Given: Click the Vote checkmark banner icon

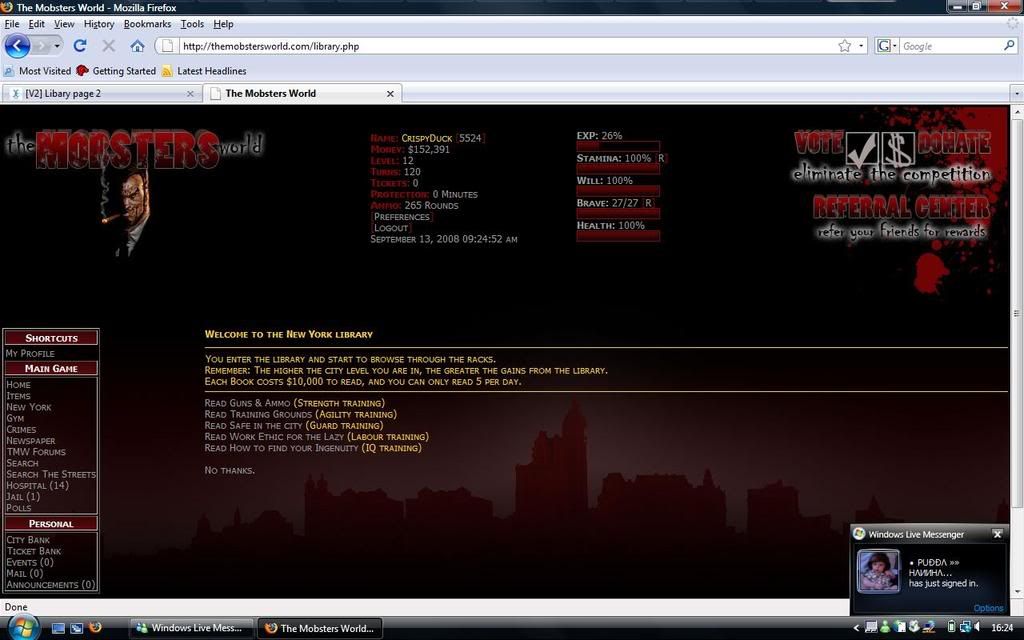Looking at the screenshot, I should tap(862, 148).
